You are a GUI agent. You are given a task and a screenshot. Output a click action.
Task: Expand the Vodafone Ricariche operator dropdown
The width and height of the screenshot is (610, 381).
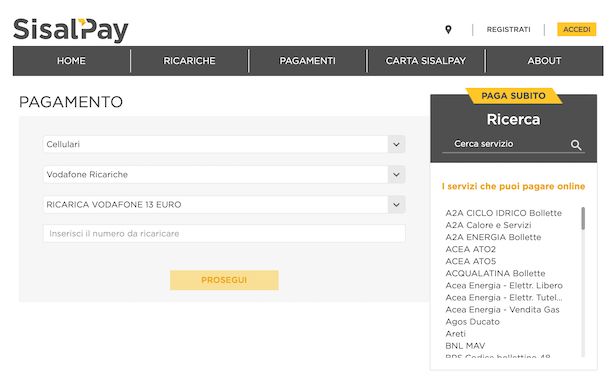click(224, 174)
